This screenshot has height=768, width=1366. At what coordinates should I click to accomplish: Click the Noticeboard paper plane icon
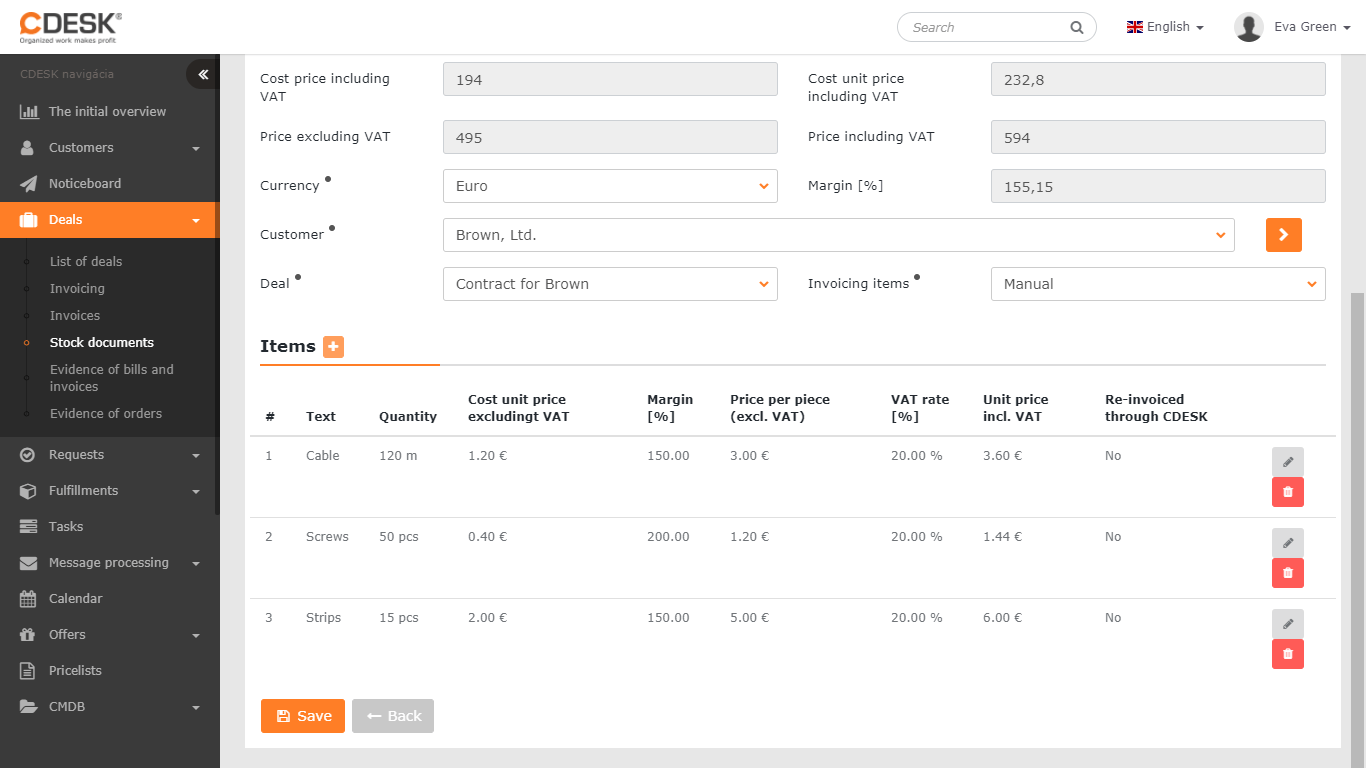(29, 183)
